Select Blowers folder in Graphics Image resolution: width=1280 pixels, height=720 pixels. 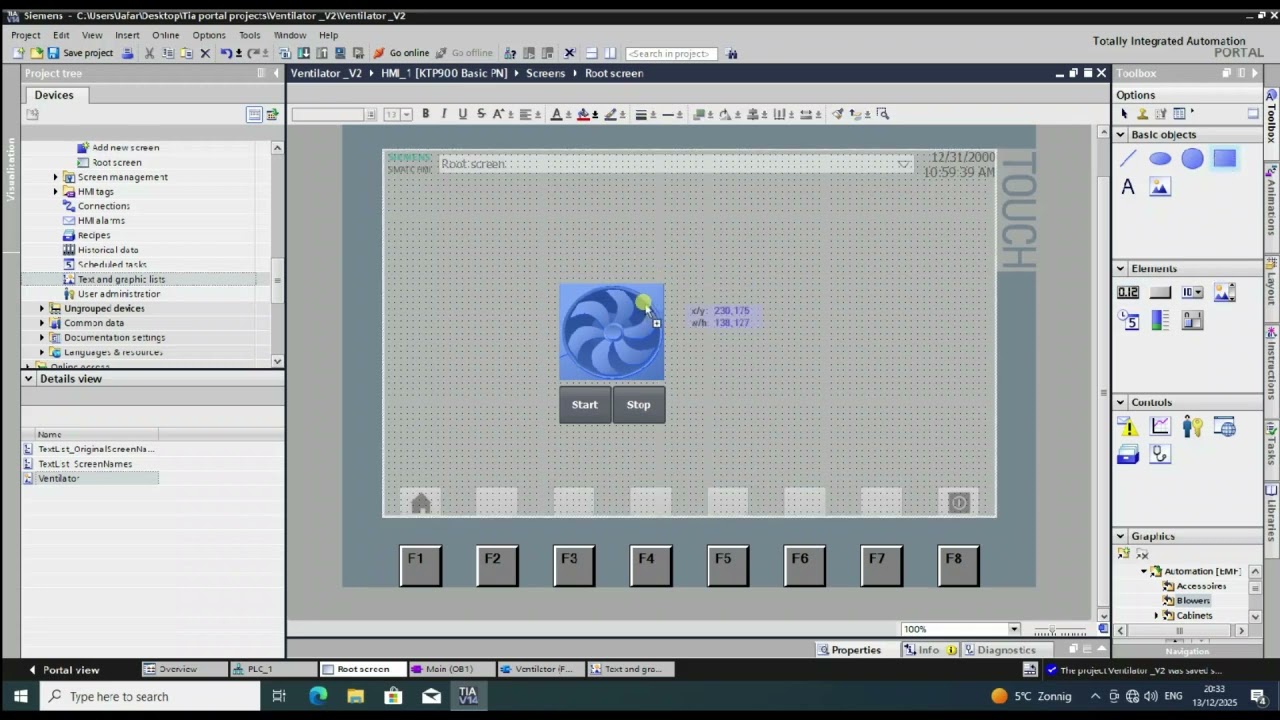tap(1193, 601)
